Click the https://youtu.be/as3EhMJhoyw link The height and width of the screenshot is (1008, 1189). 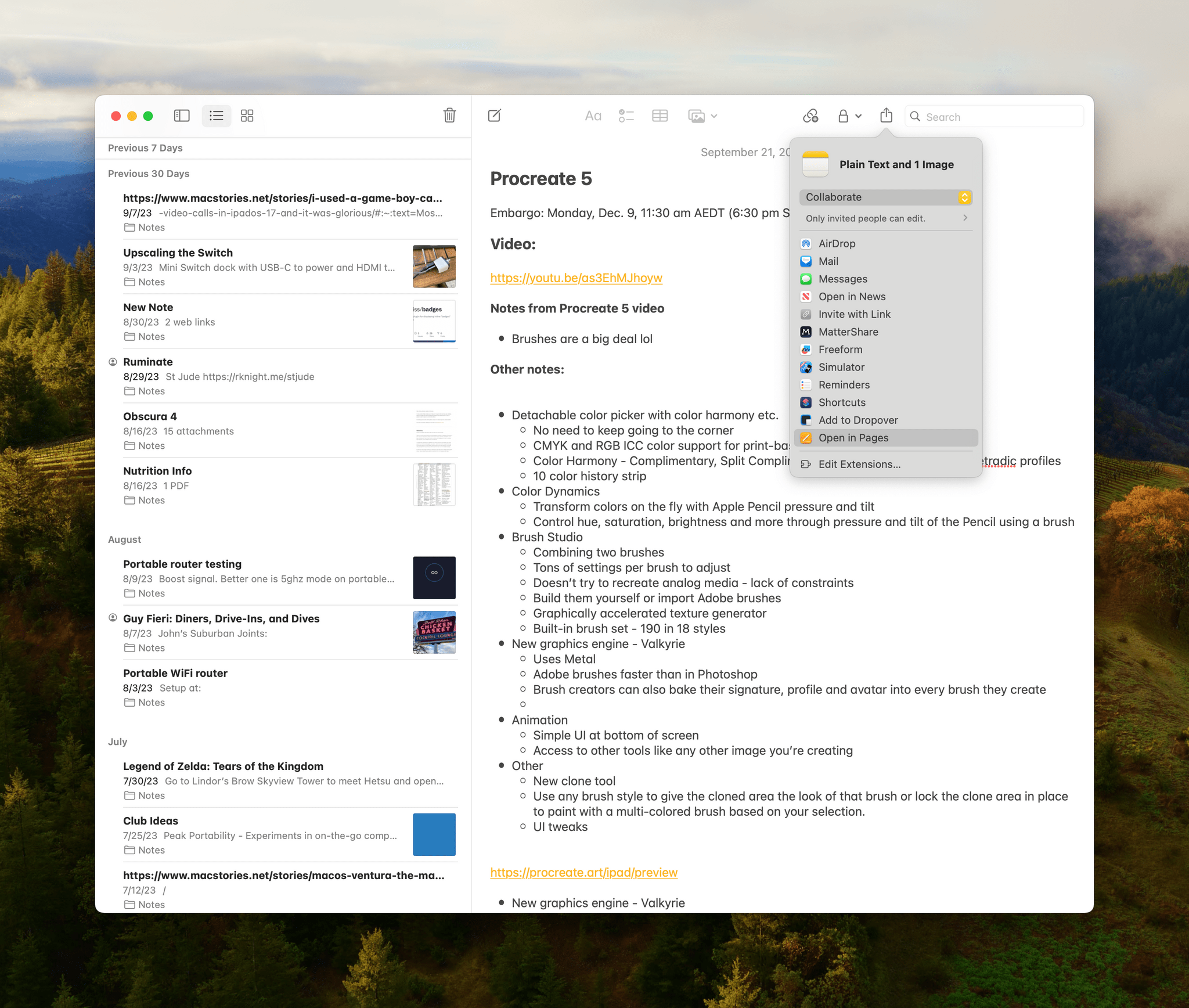click(576, 277)
